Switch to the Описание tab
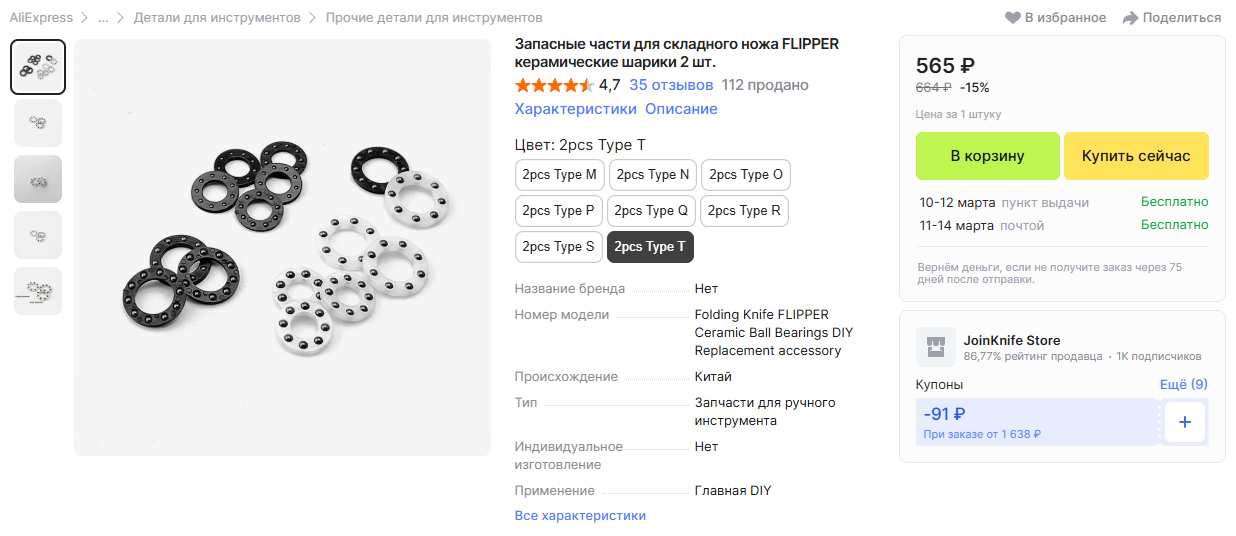The height and width of the screenshot is (536, 1236). tap(681, 109)
